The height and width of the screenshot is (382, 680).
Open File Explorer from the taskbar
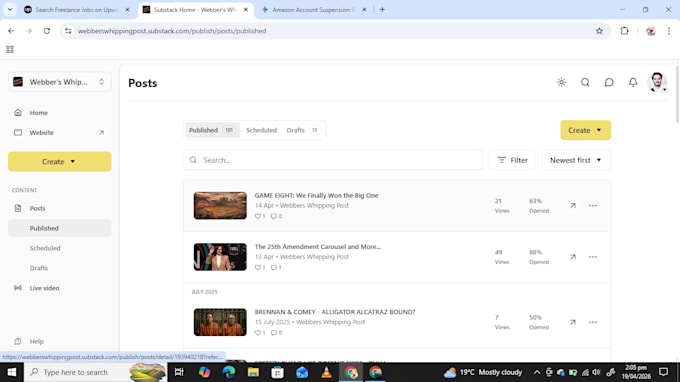(x=253, y=372)
